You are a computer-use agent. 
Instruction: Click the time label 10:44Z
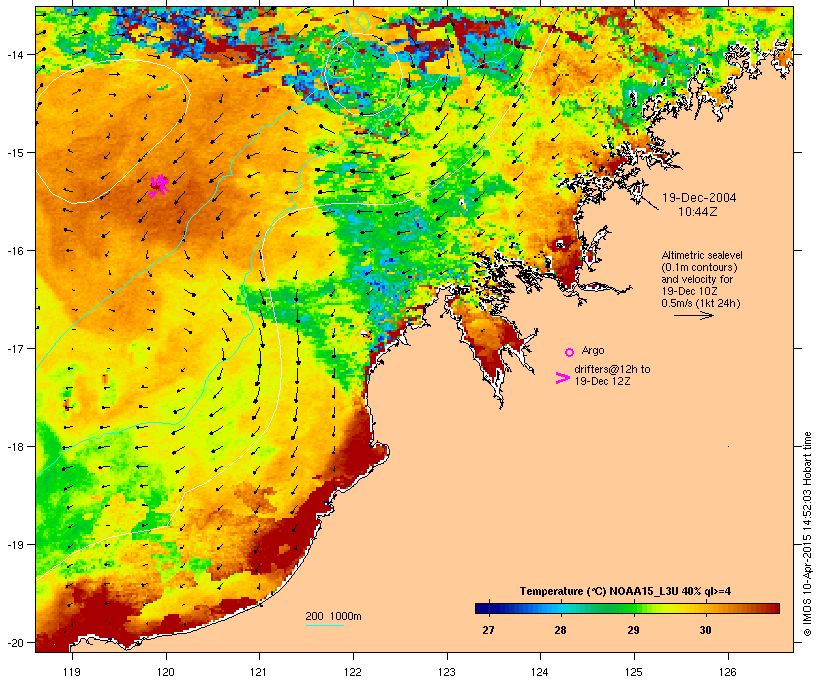coord(698,212)
